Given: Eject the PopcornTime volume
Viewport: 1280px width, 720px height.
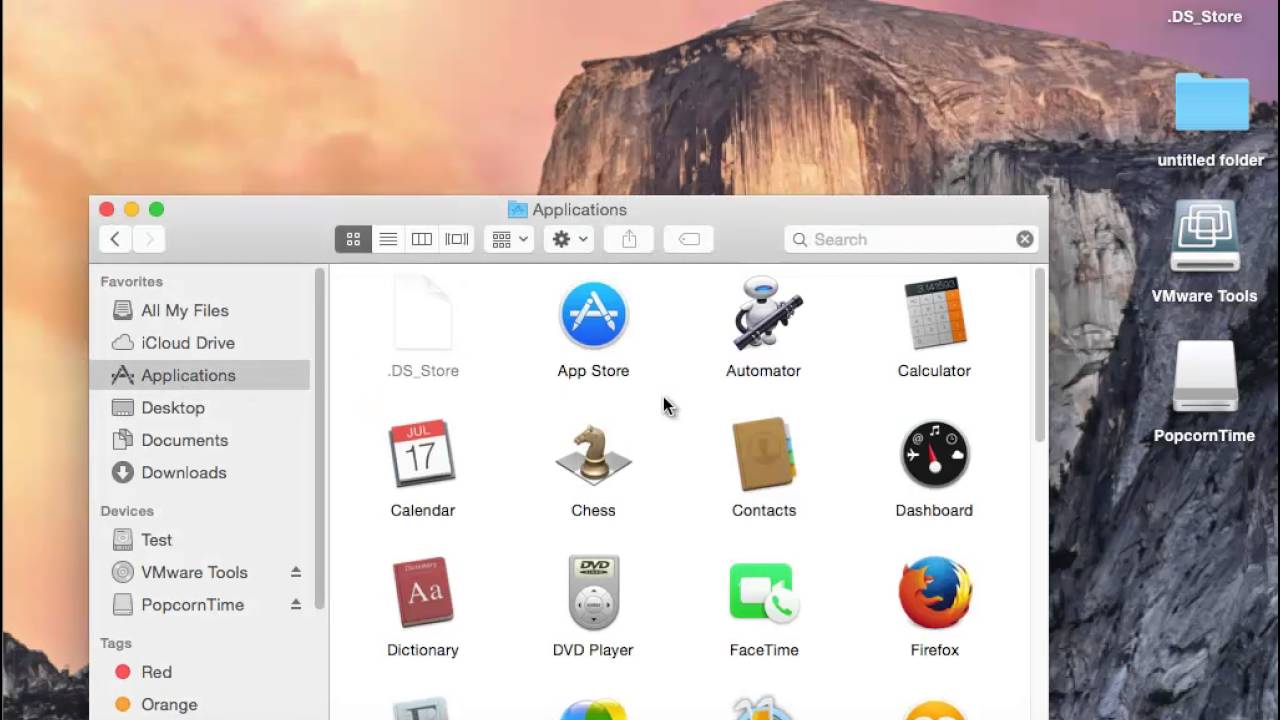Looking at the screenshot, I should pyautogui.click(x=296, y=604).
